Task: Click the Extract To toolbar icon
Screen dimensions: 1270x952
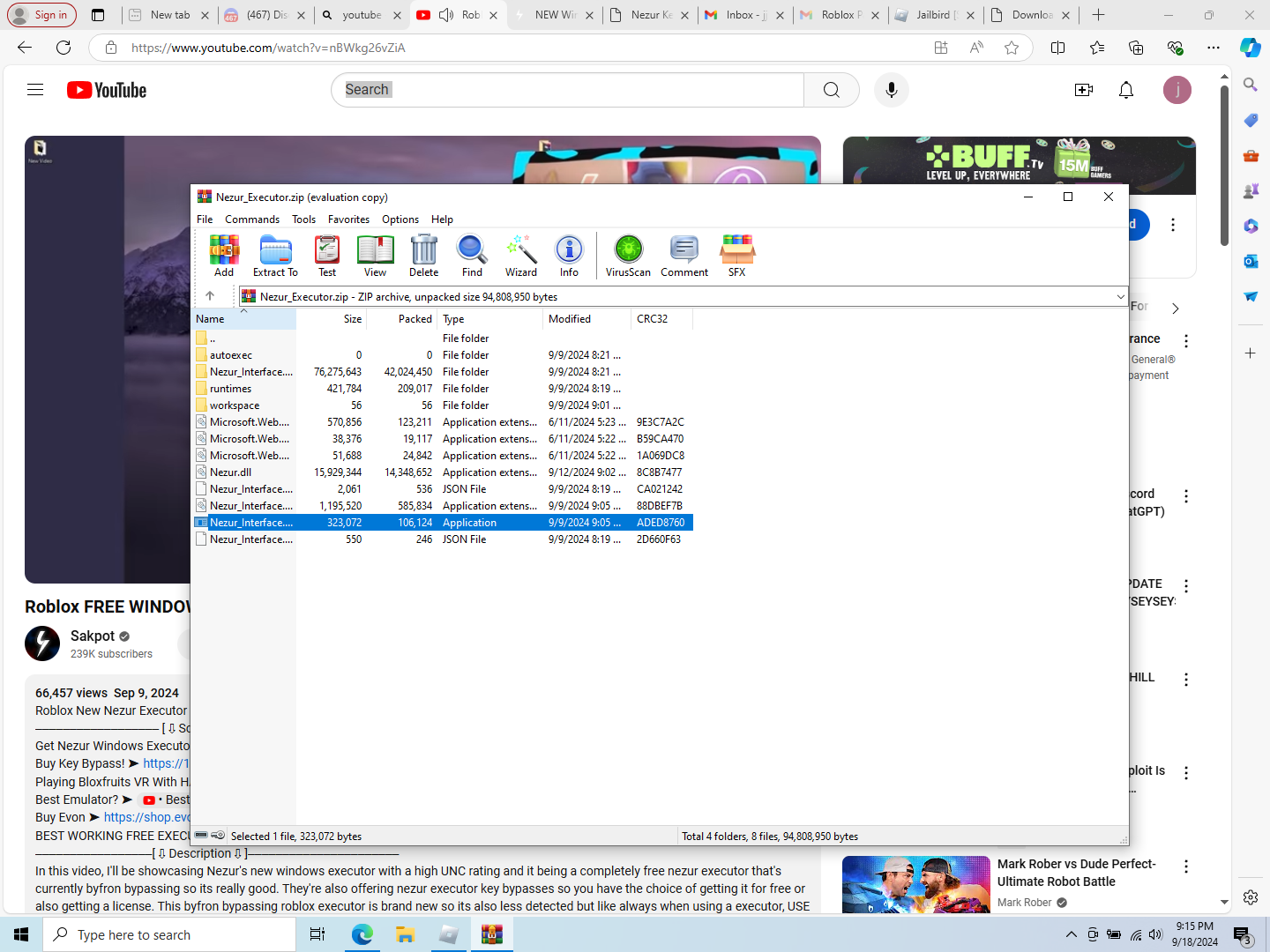Action: 275,256
